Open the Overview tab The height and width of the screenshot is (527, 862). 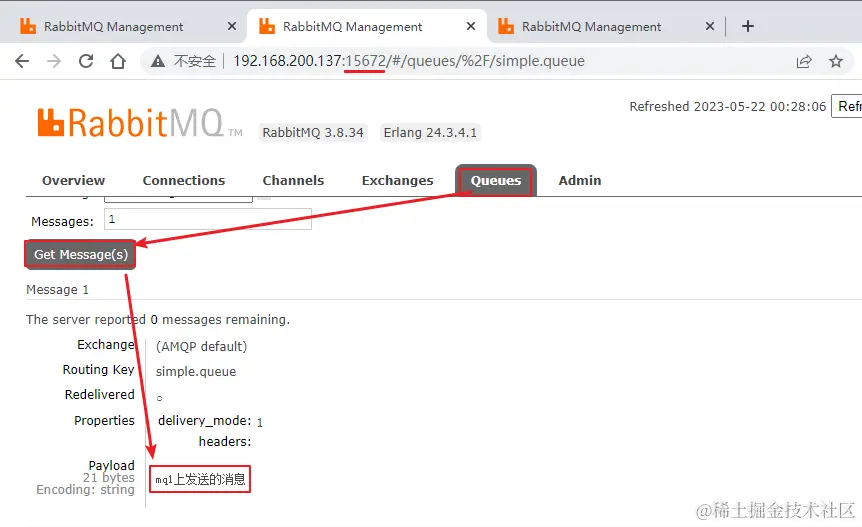pyautogui.click(x=73, y=180)
